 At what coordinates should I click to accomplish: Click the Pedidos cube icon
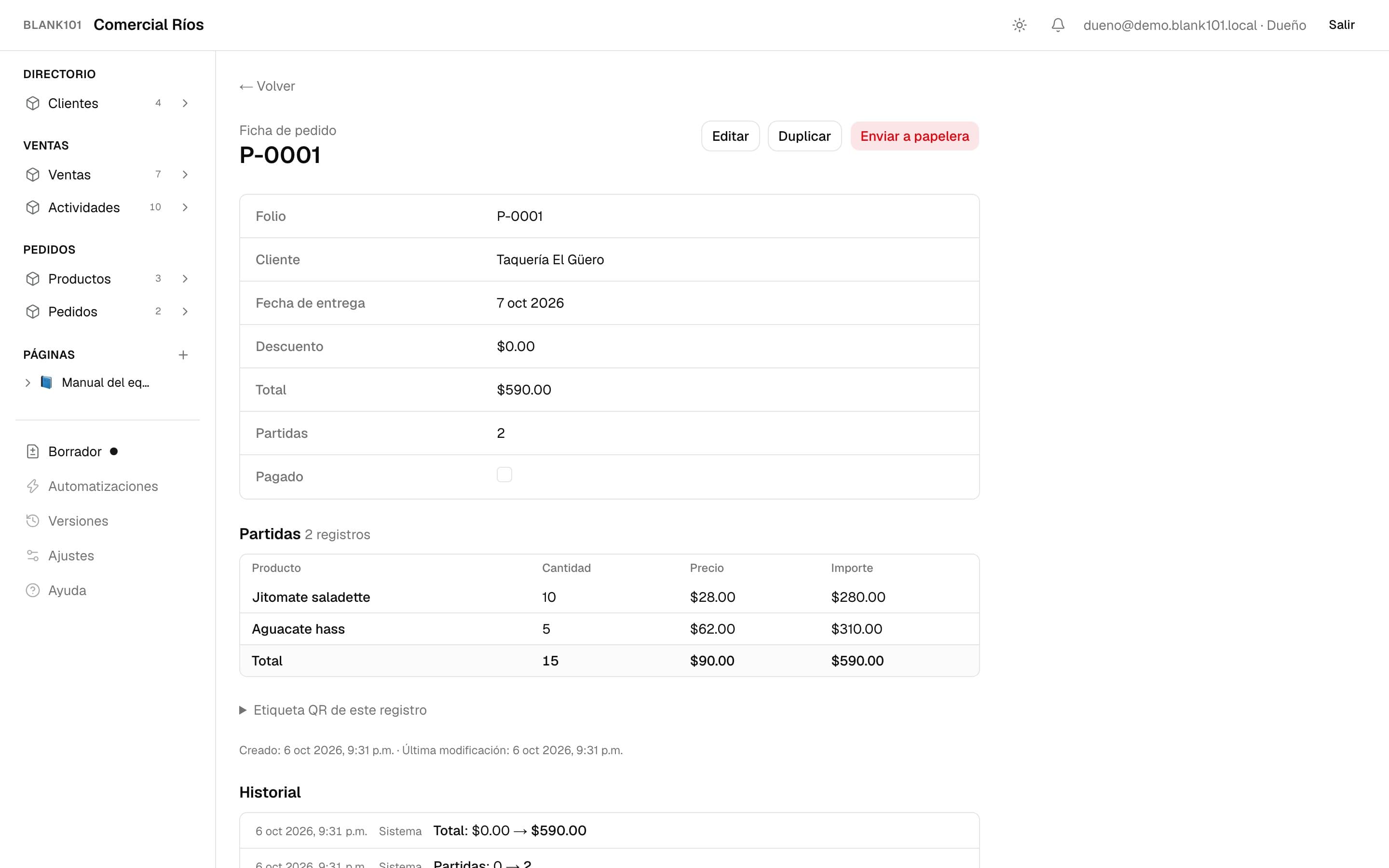tap(33, 311)
